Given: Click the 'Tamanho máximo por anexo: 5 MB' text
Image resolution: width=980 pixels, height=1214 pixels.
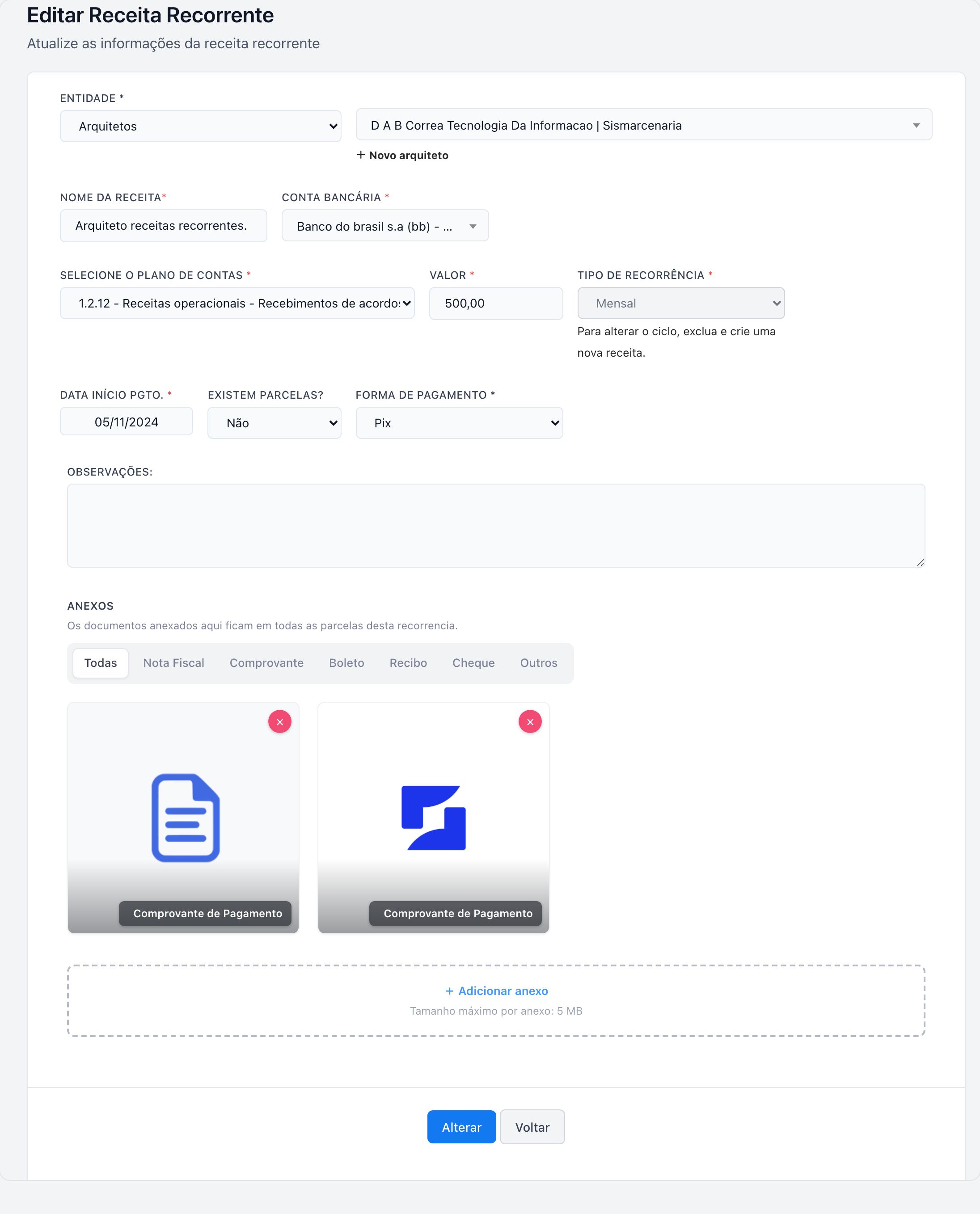Looking at the screenshot, I should [x=496, y=1011].
